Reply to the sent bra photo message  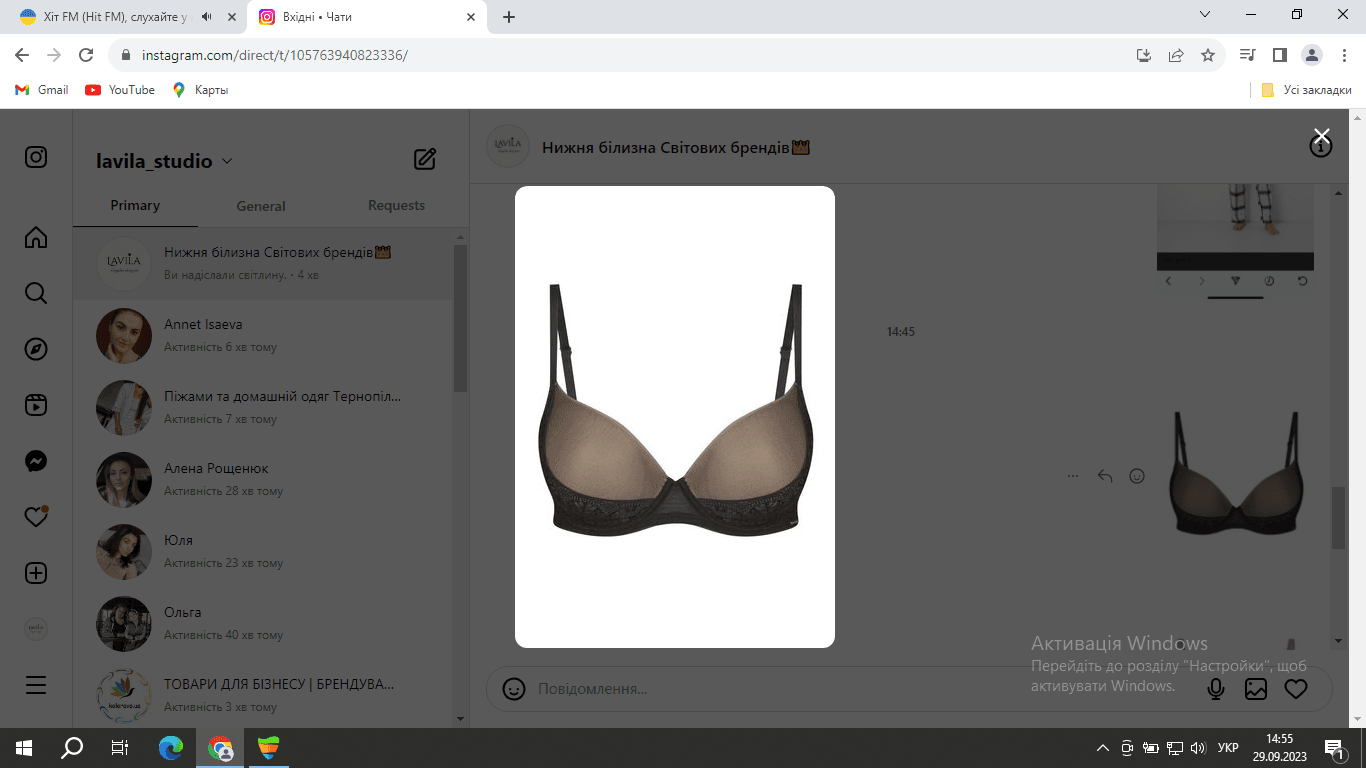[x=1105, y=476]
